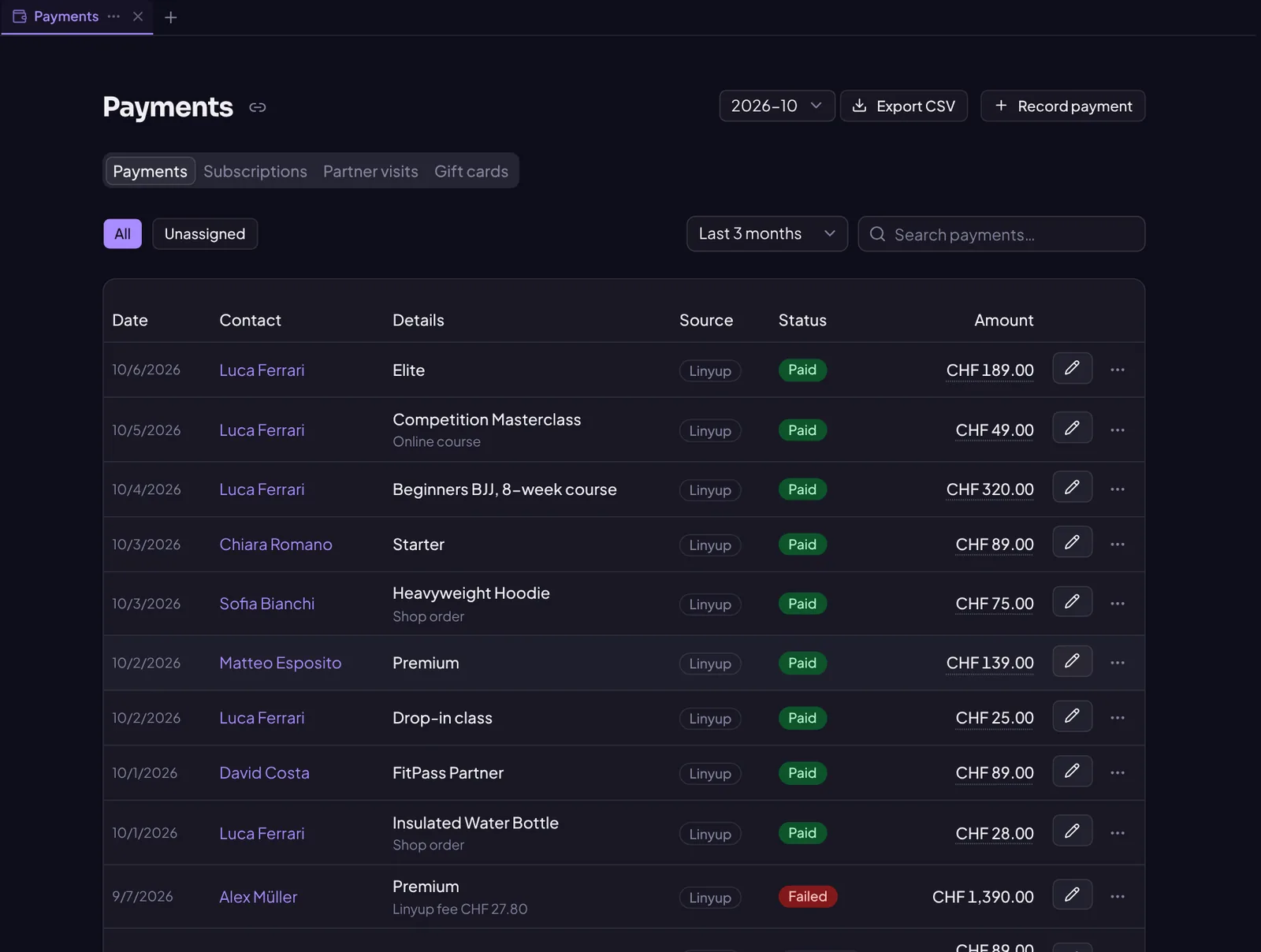Open a new tab with plus icon
This screenshot has width=1261, height=952.
coord(170,17)
